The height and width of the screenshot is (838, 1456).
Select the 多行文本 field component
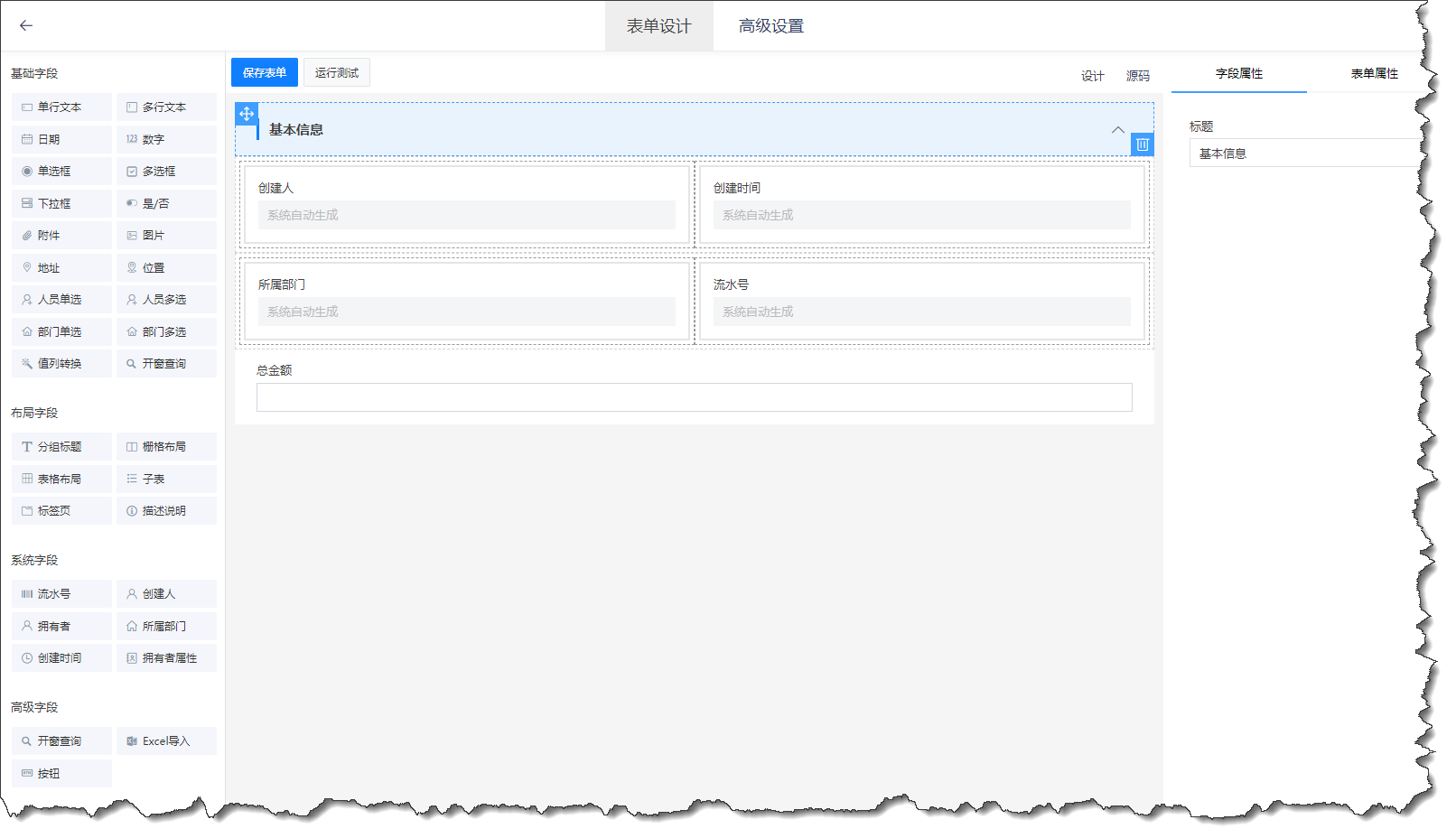point(166,107)
